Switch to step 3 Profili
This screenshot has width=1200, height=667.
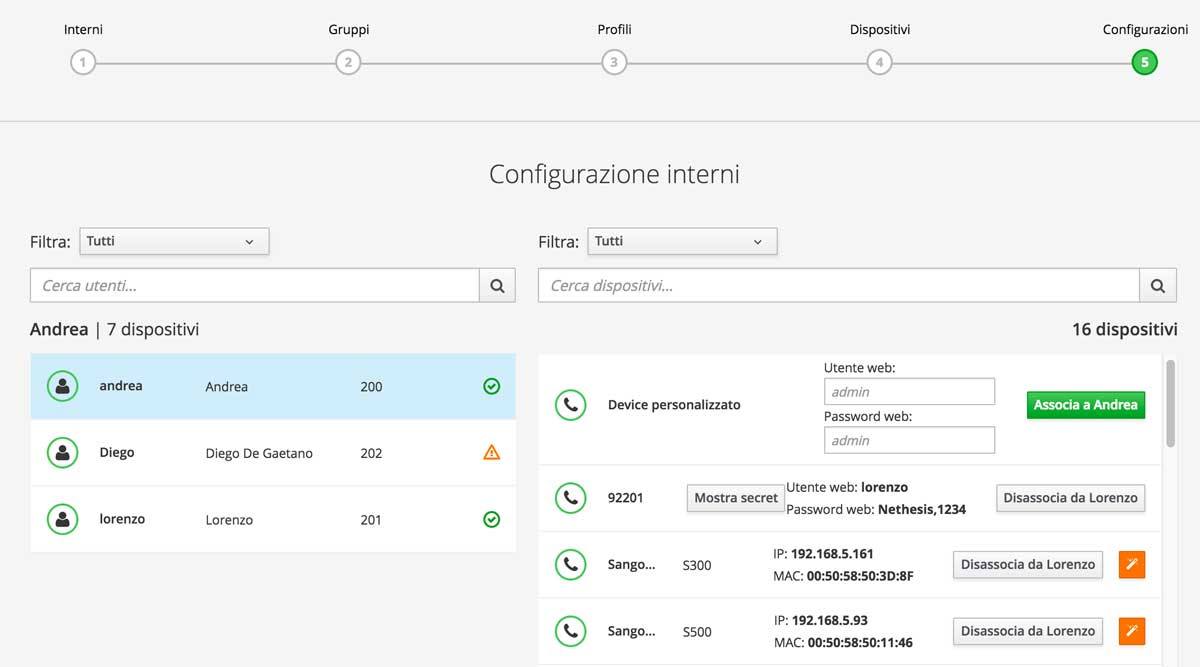point(614,62)
